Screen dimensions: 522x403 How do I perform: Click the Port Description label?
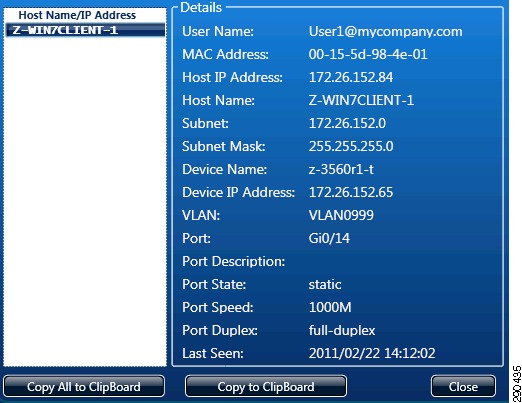(x=233, y=262)
